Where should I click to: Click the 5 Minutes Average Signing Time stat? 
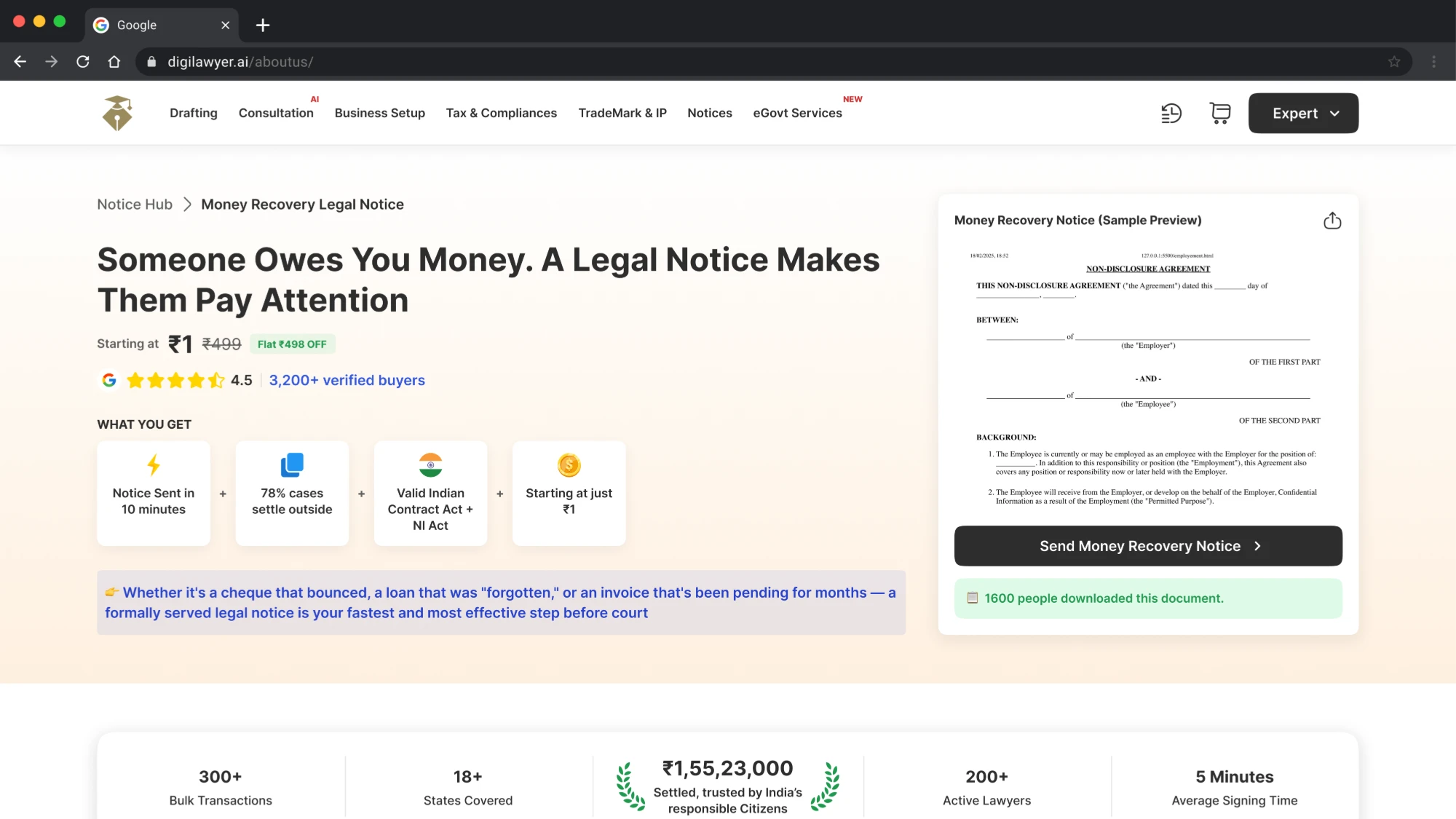click(1235, 788)
